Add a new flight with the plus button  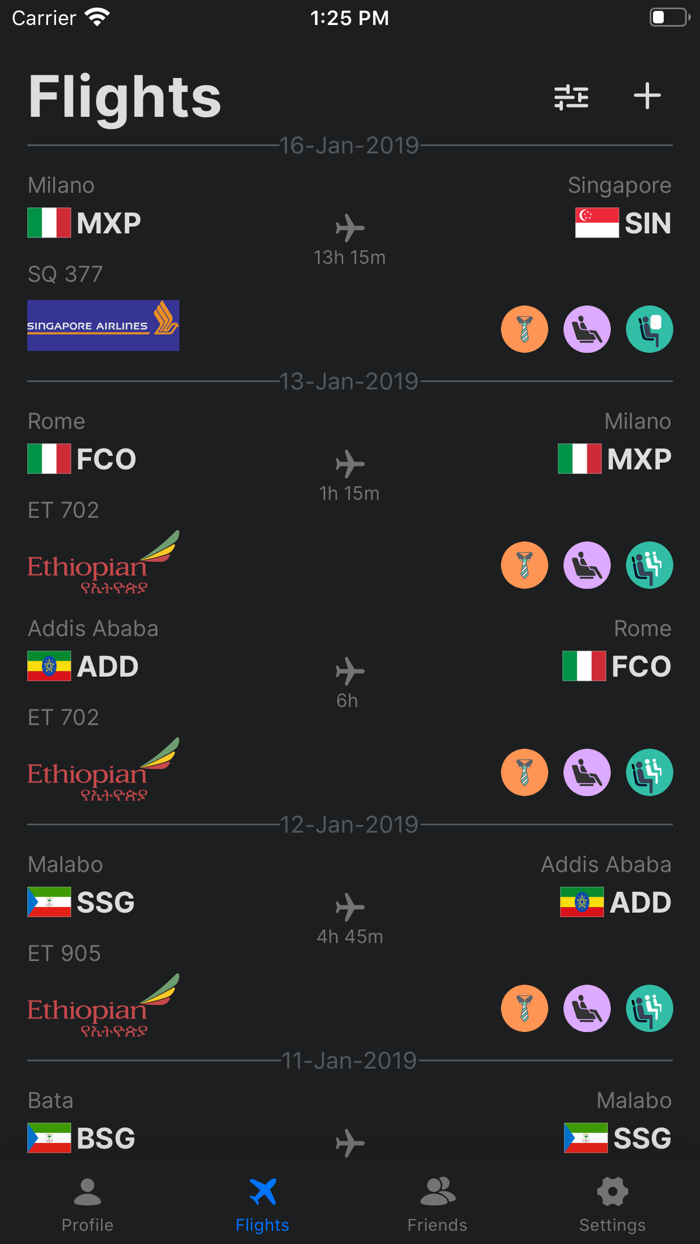point(646,95)
